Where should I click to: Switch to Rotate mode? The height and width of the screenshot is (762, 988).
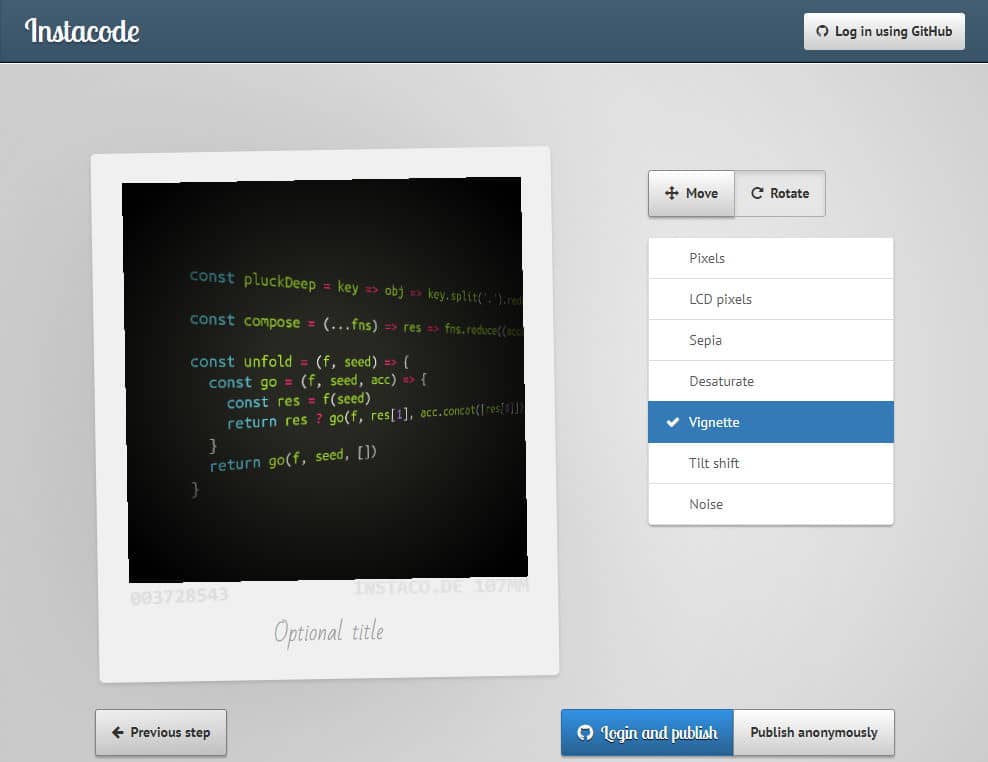tap(781, 193)
